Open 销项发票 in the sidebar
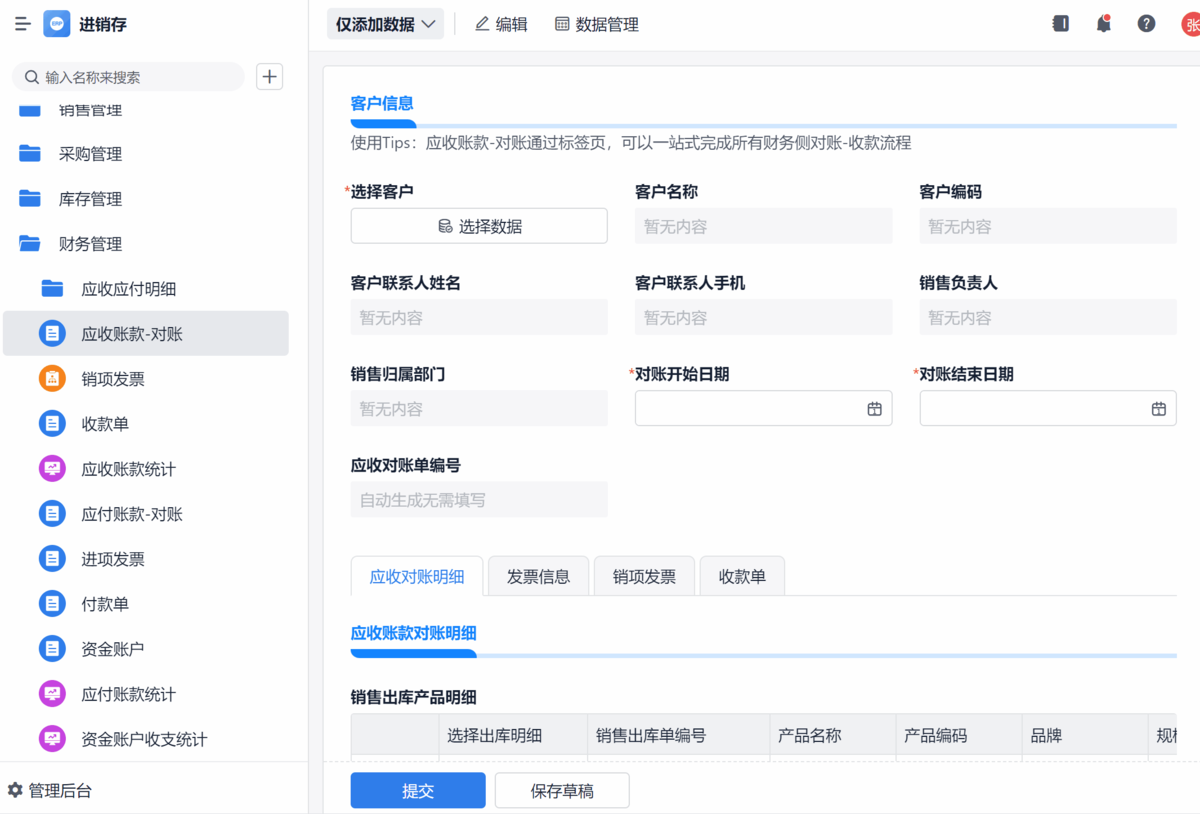The width and height of the screenshot is (1200, 814). coord(112,379)
